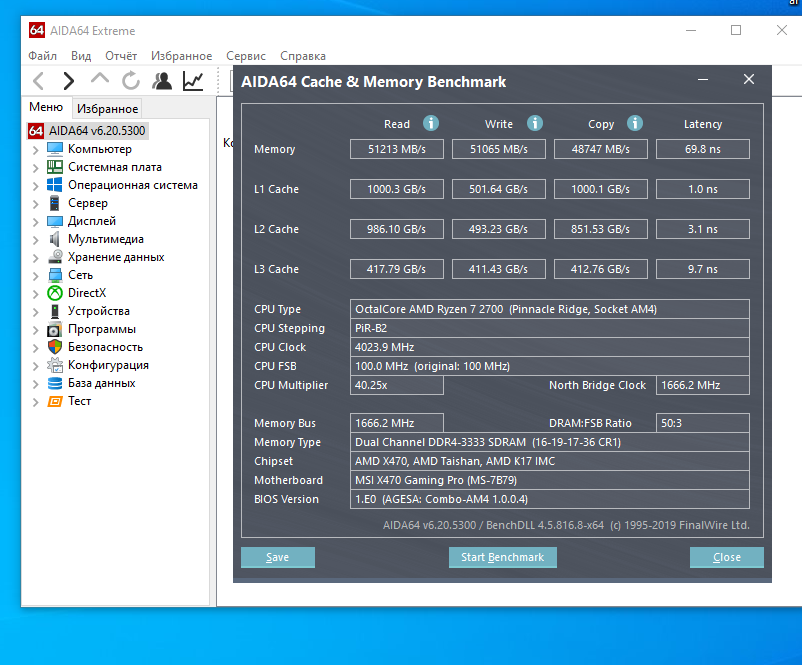Expand the Мультимедиа tree node
Image resolution: width=802 pixels, height=665 pixels.
[35, 240]
